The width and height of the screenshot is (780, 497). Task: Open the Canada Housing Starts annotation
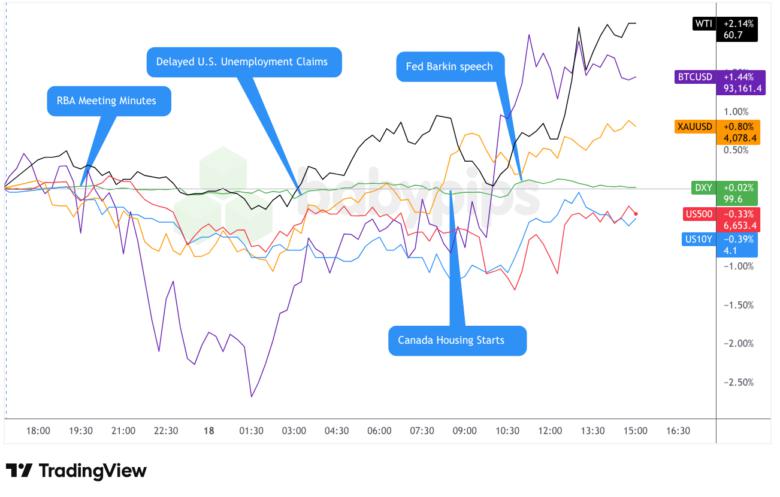tap(459, 340)
